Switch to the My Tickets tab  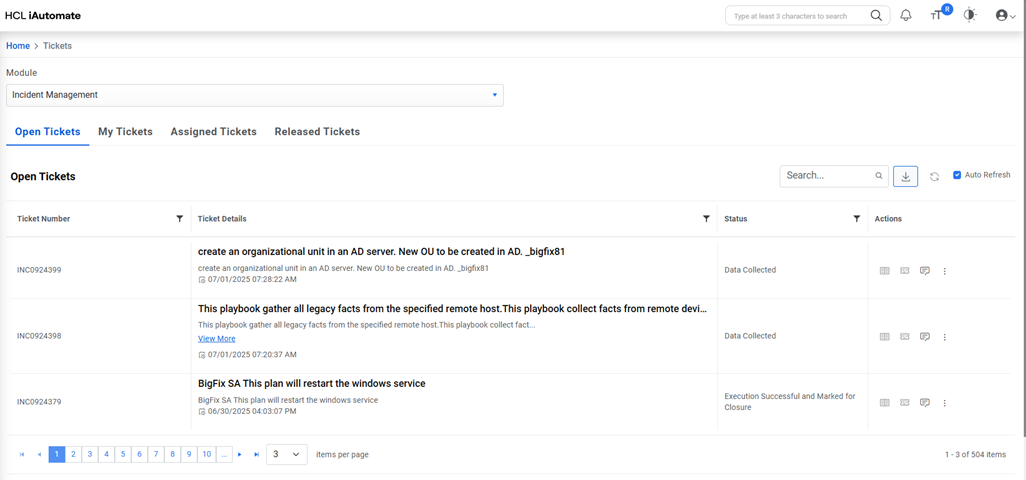tap(125, 132)
